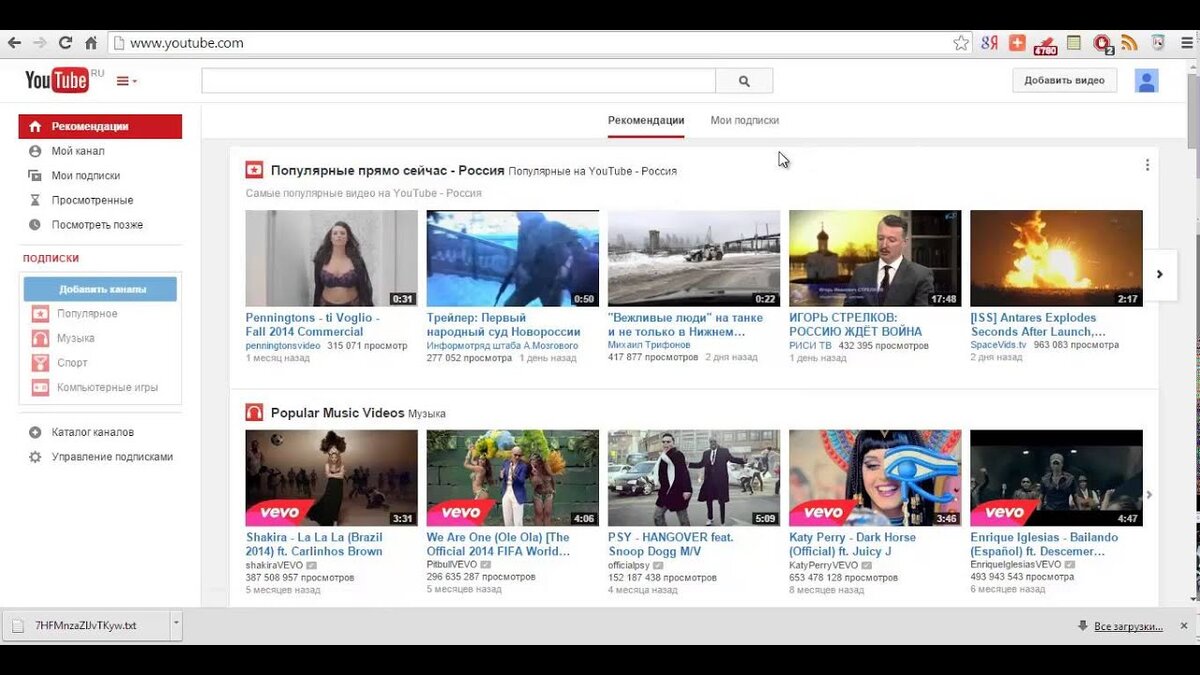Screen dimensions: 1200x675
Task: Open the three-dot menu of the popular section
Action: coord(1147,165)
